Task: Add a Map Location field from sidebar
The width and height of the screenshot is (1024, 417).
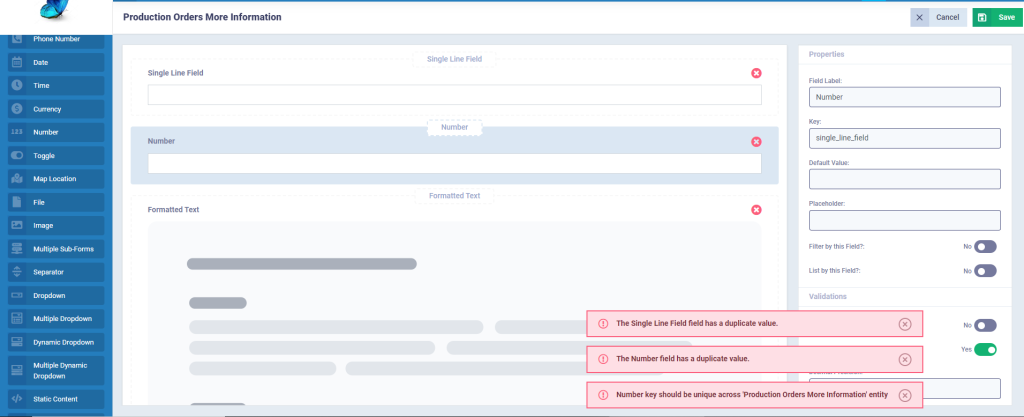Action: pos(56,179)
